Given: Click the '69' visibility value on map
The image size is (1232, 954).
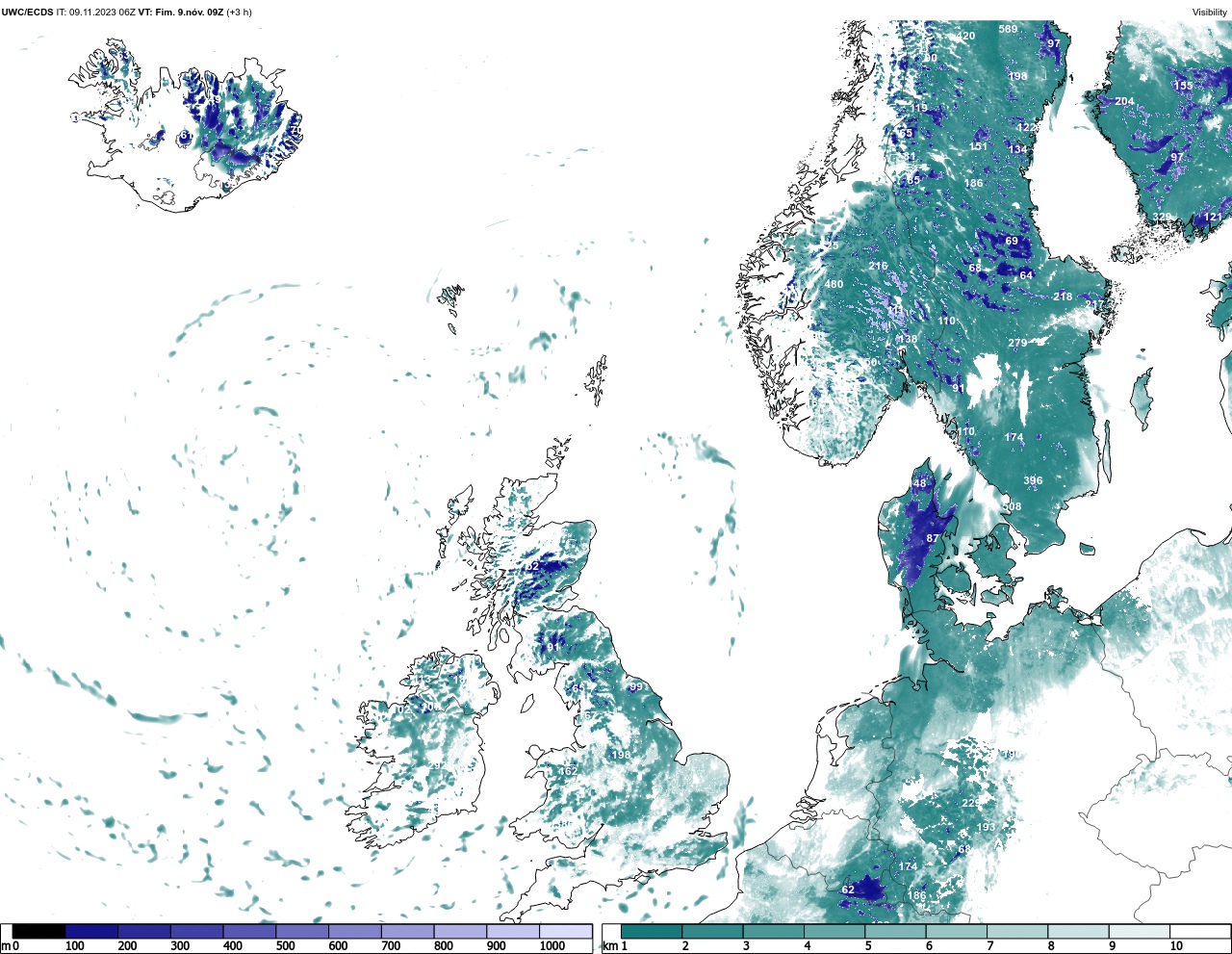Looking at the screenshot, I should click(1012, 241).
